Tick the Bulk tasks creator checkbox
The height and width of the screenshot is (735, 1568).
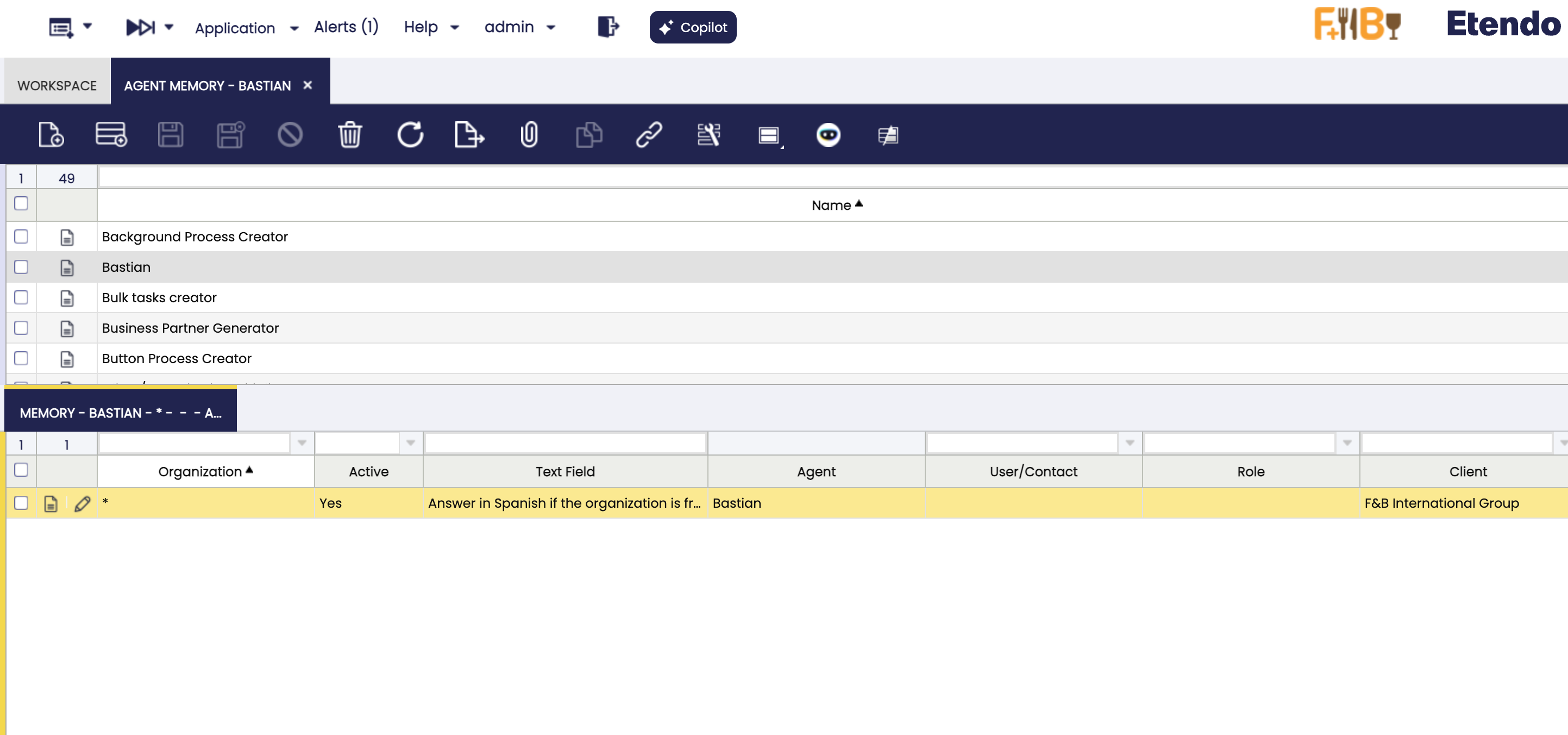point(21,297)
